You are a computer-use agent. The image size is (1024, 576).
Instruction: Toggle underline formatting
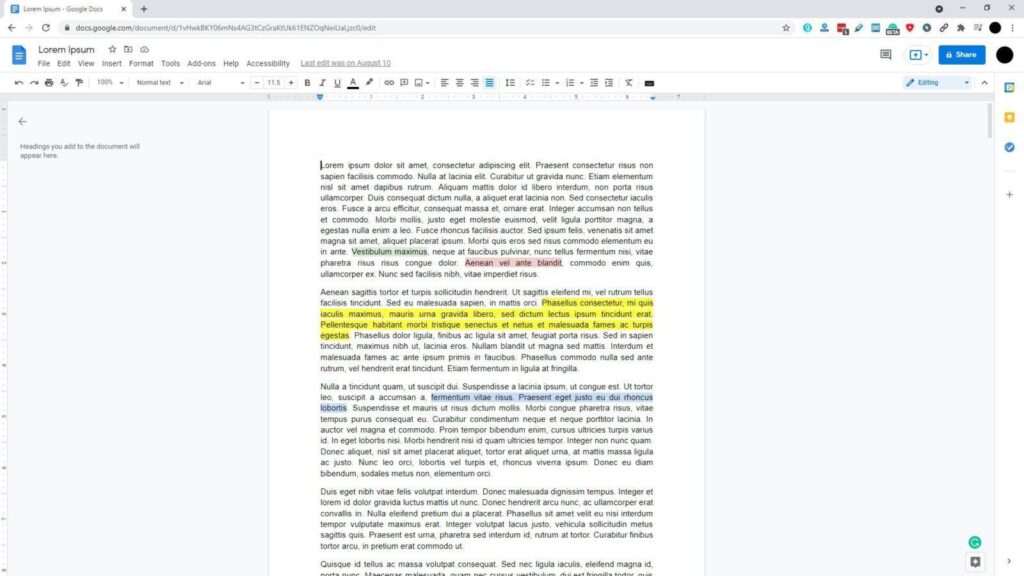coord(337,83)
